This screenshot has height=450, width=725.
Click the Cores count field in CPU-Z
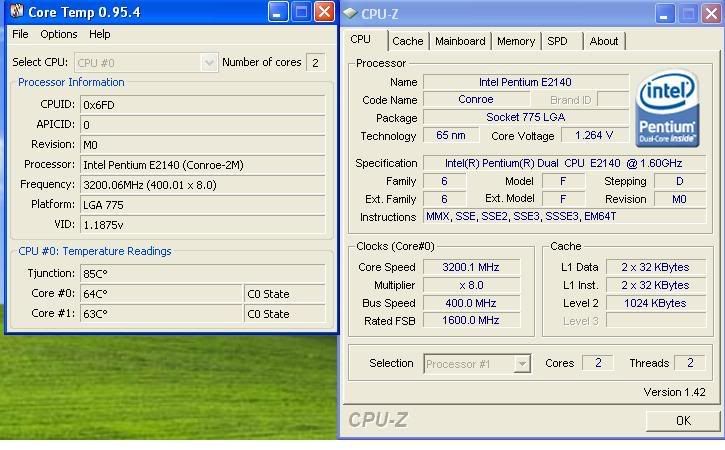[598, 363]
